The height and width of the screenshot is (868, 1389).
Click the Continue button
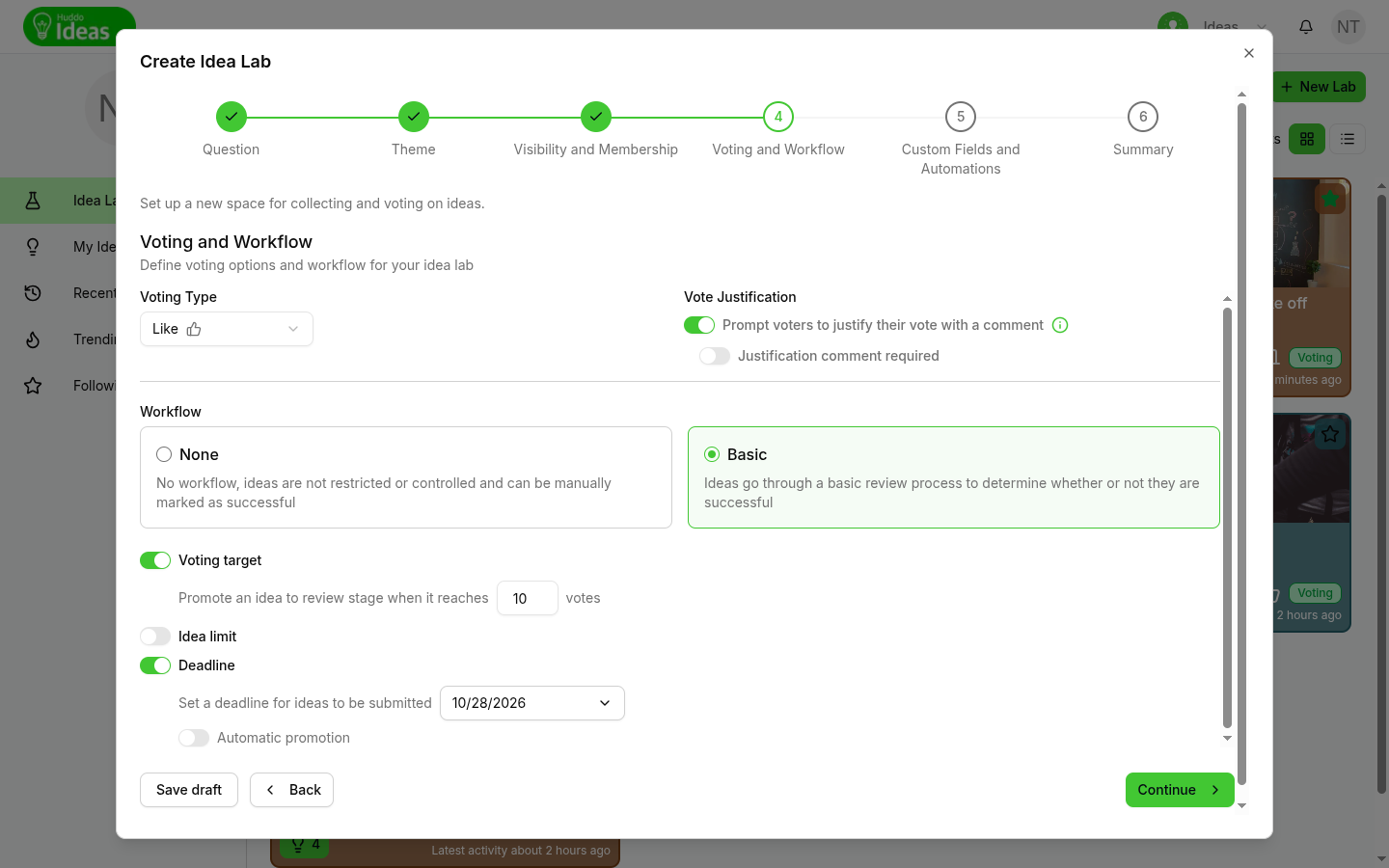[x=1180, y=790]
